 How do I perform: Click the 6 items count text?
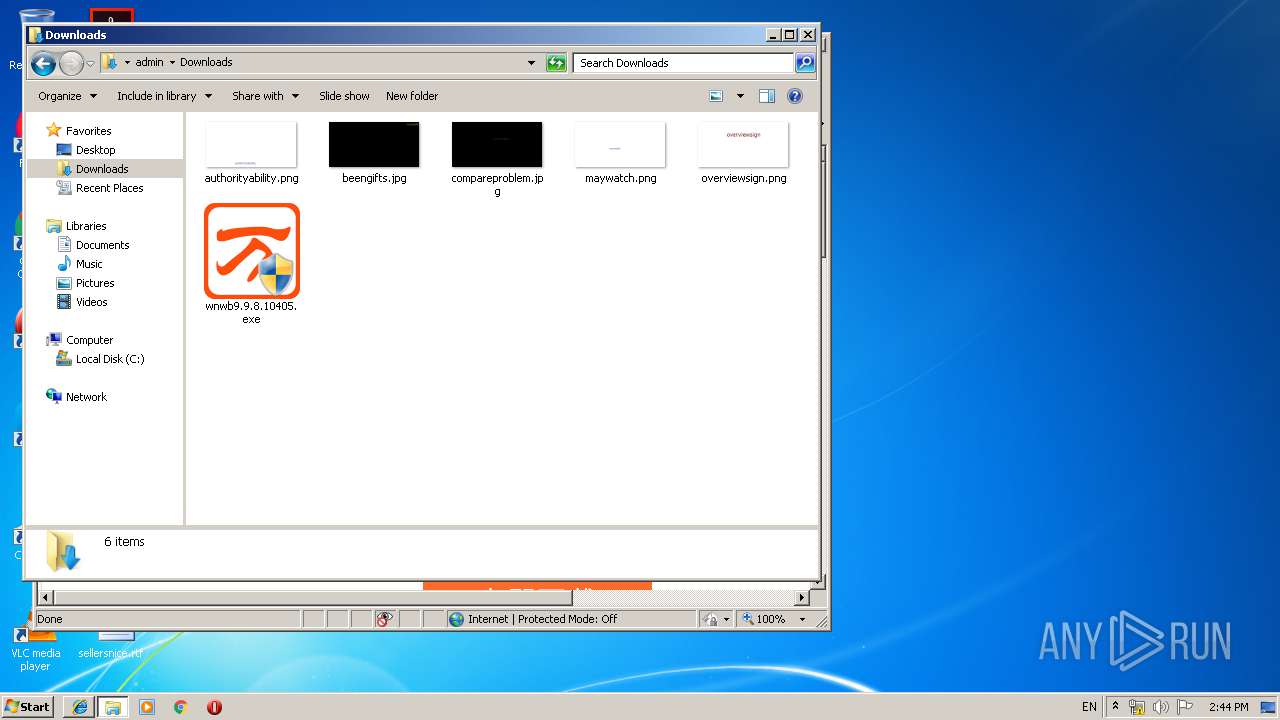pyautogui.click(x=124, y=541)
